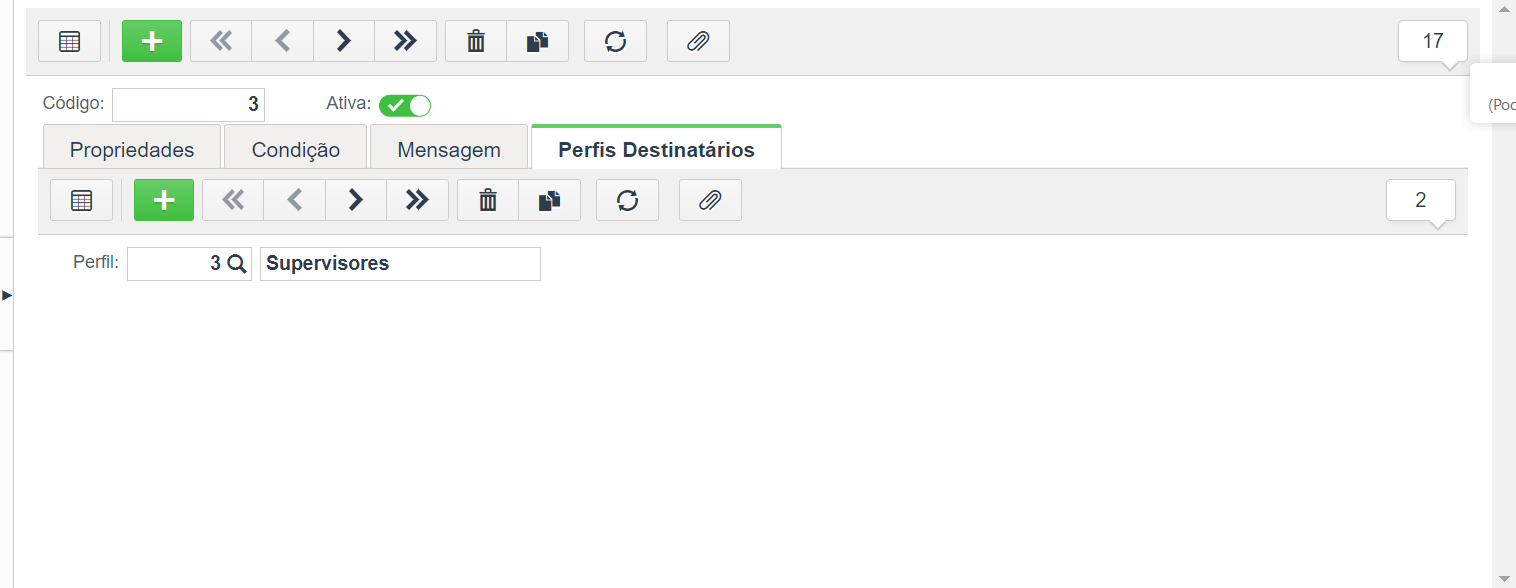The image size is (1516, 588).
Task: Switch to the Condição tab
Action: tap(295, 149)
